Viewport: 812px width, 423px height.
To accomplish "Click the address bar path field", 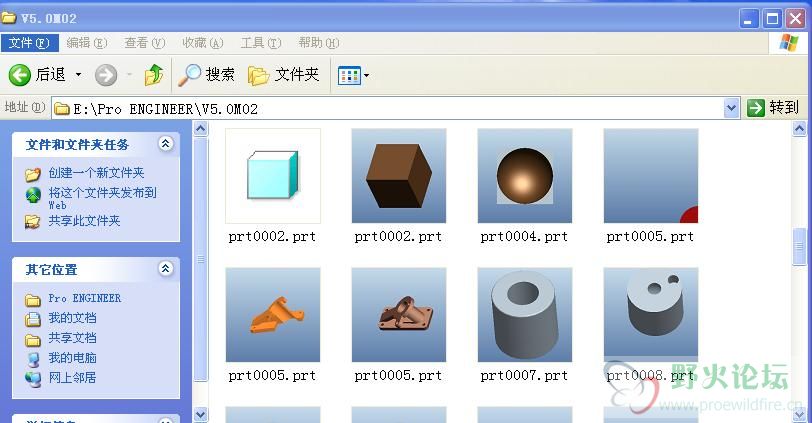I will coord(387,109).
